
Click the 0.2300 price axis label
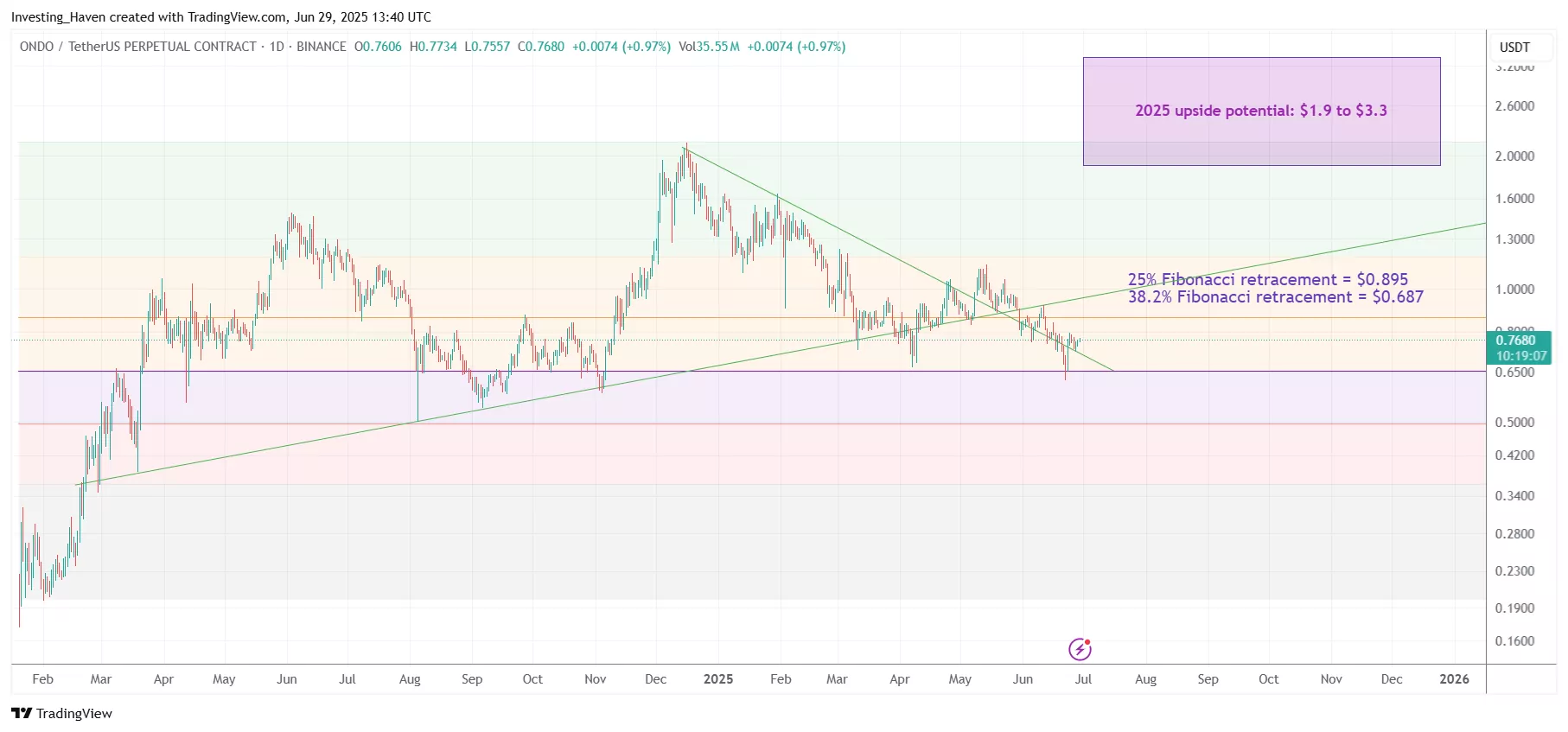coord(1514,571)
